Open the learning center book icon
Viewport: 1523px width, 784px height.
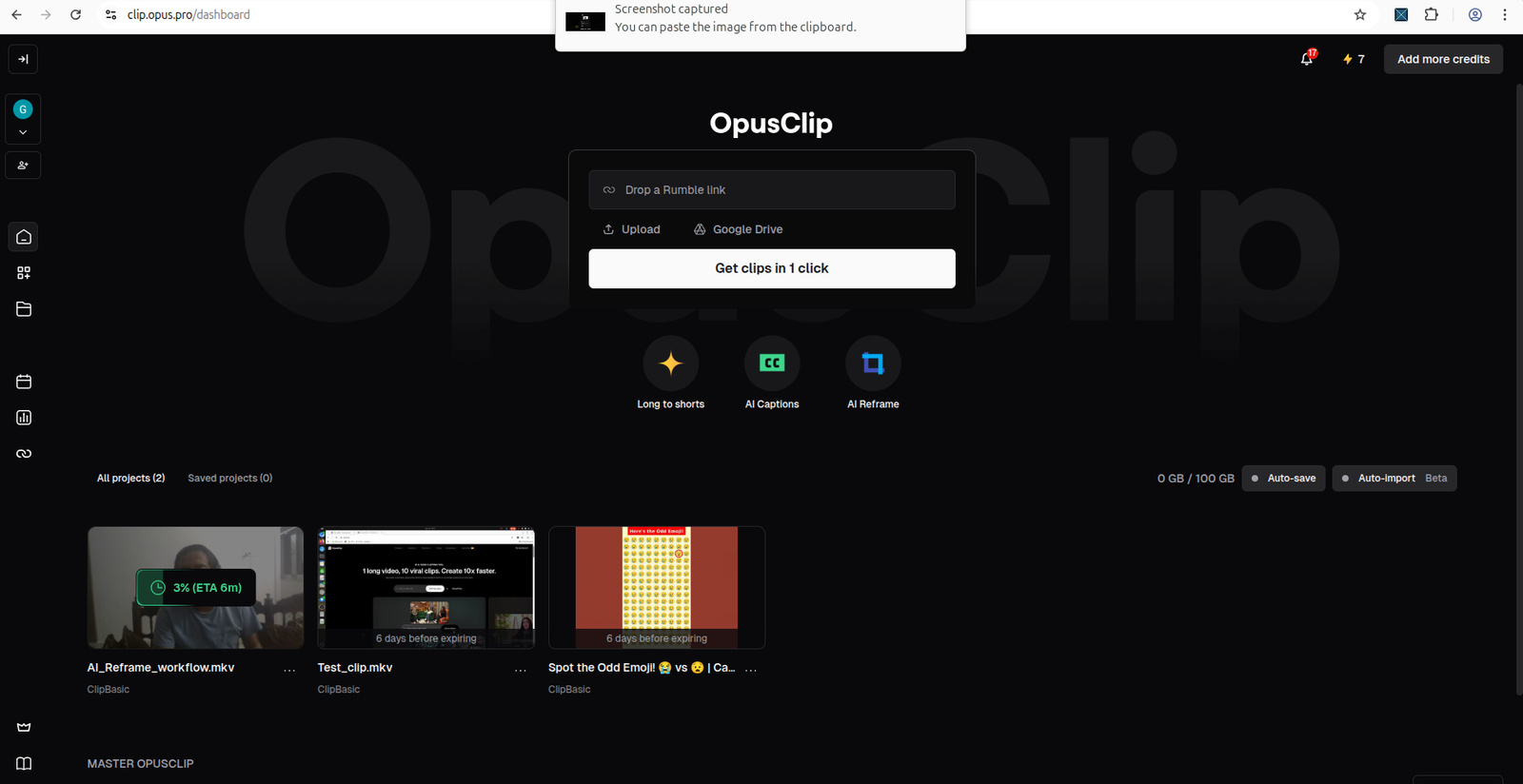(x=24, y=763)
